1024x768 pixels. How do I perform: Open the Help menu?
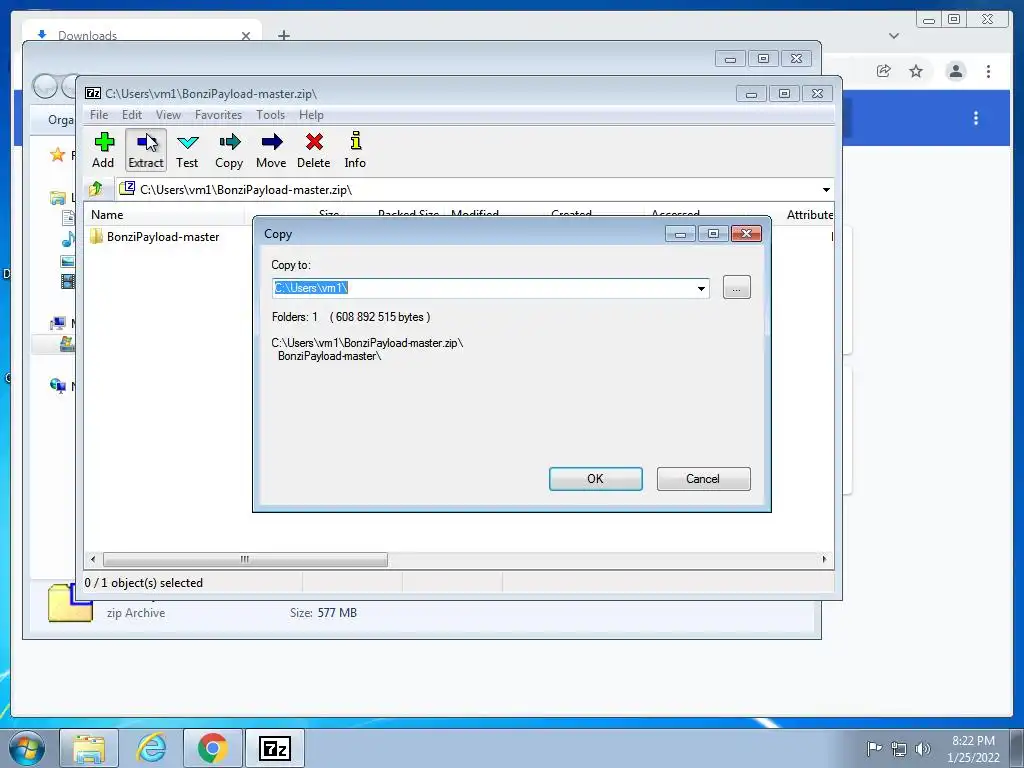[x=312, y=115]
